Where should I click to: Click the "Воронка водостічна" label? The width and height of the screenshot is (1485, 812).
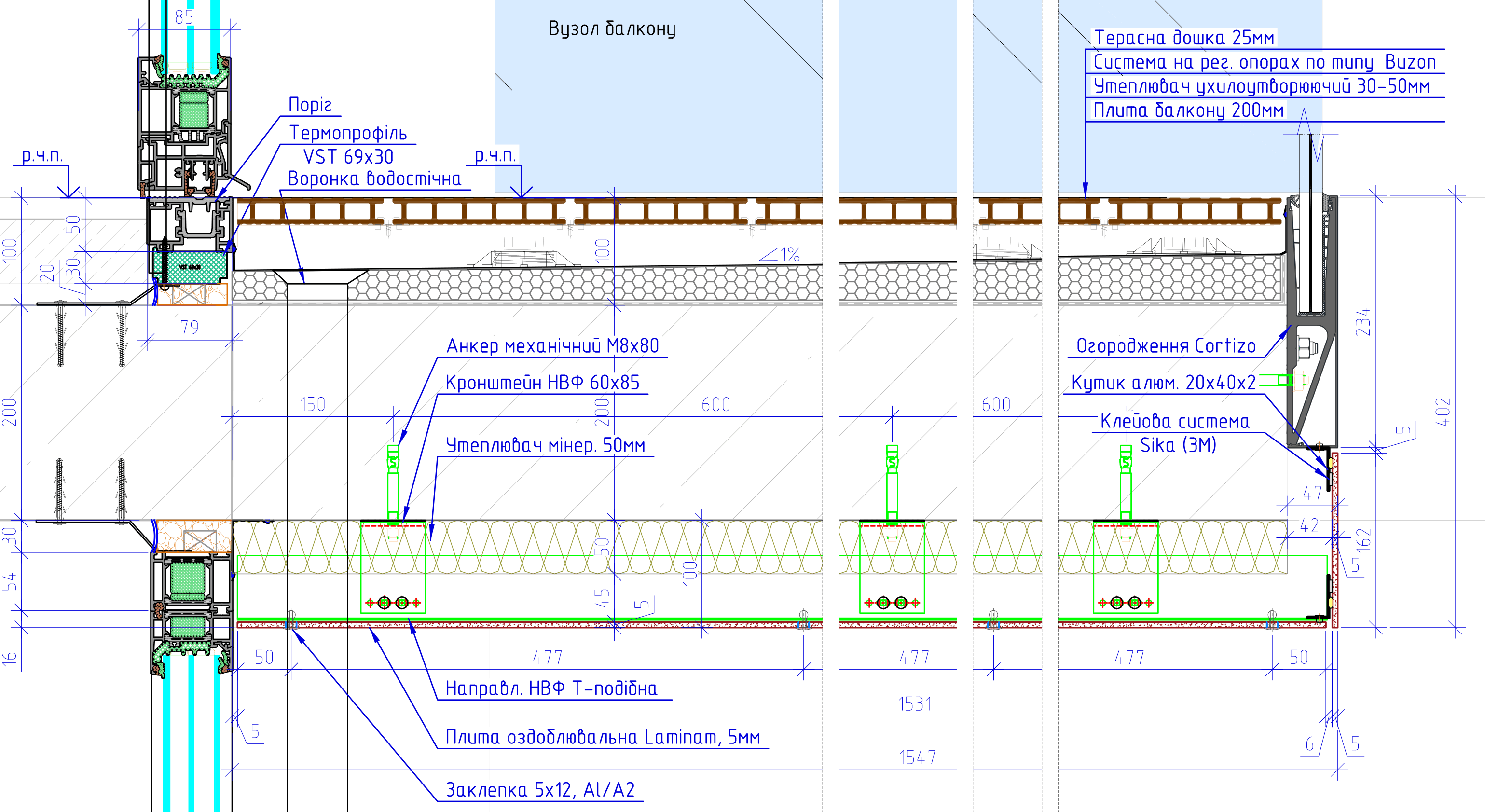click(x=375, y=179)
